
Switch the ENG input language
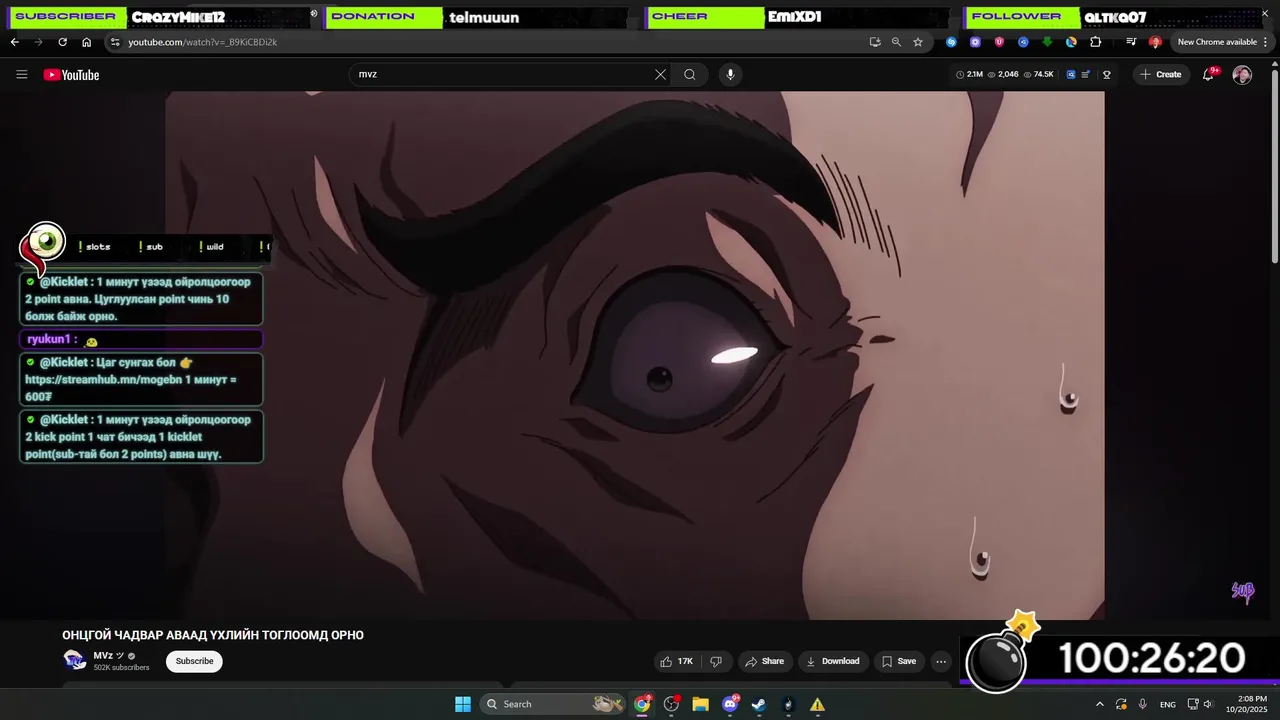click(x=1168, y=704)
